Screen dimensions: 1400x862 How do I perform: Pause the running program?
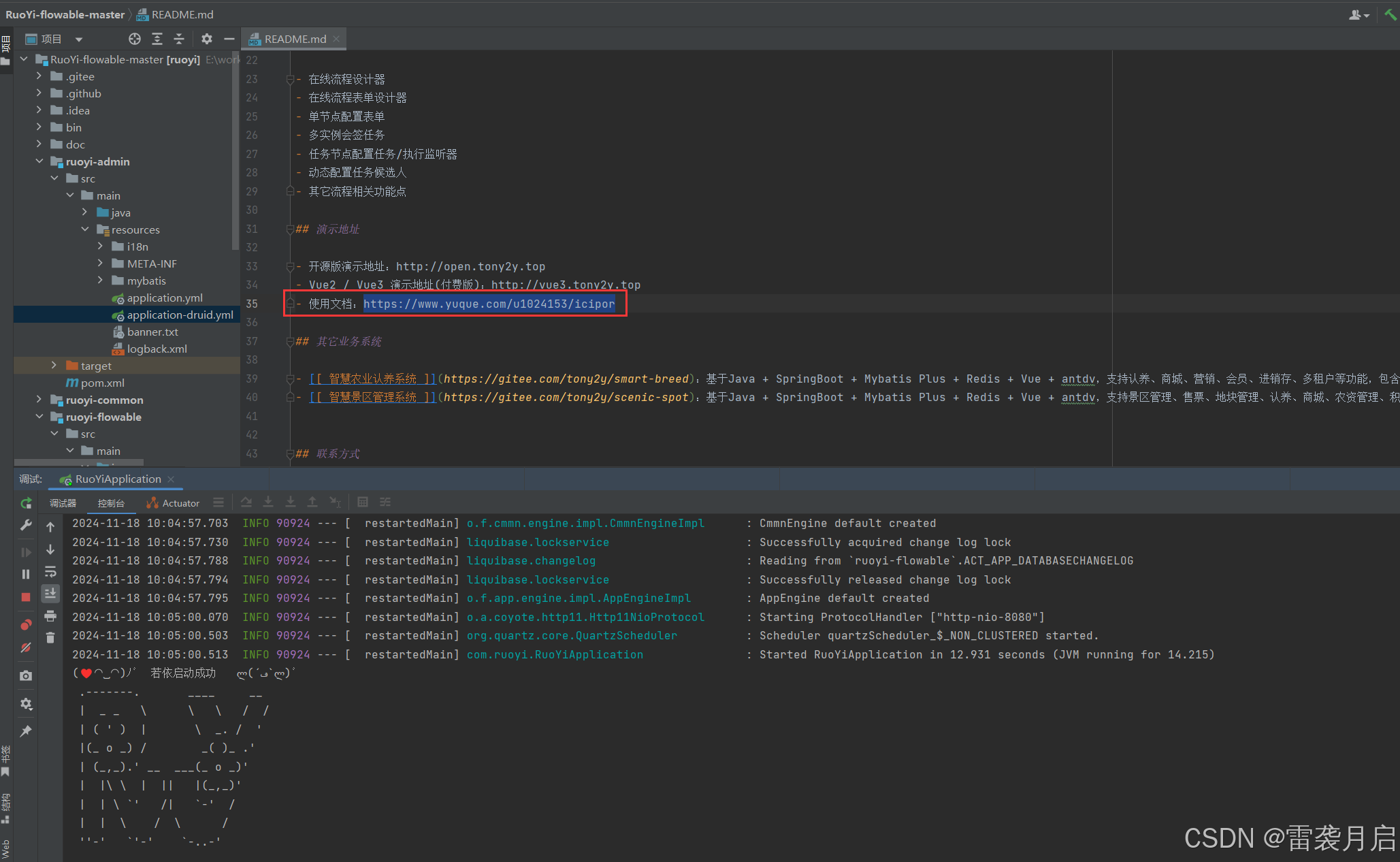click(x=26, y=574)
